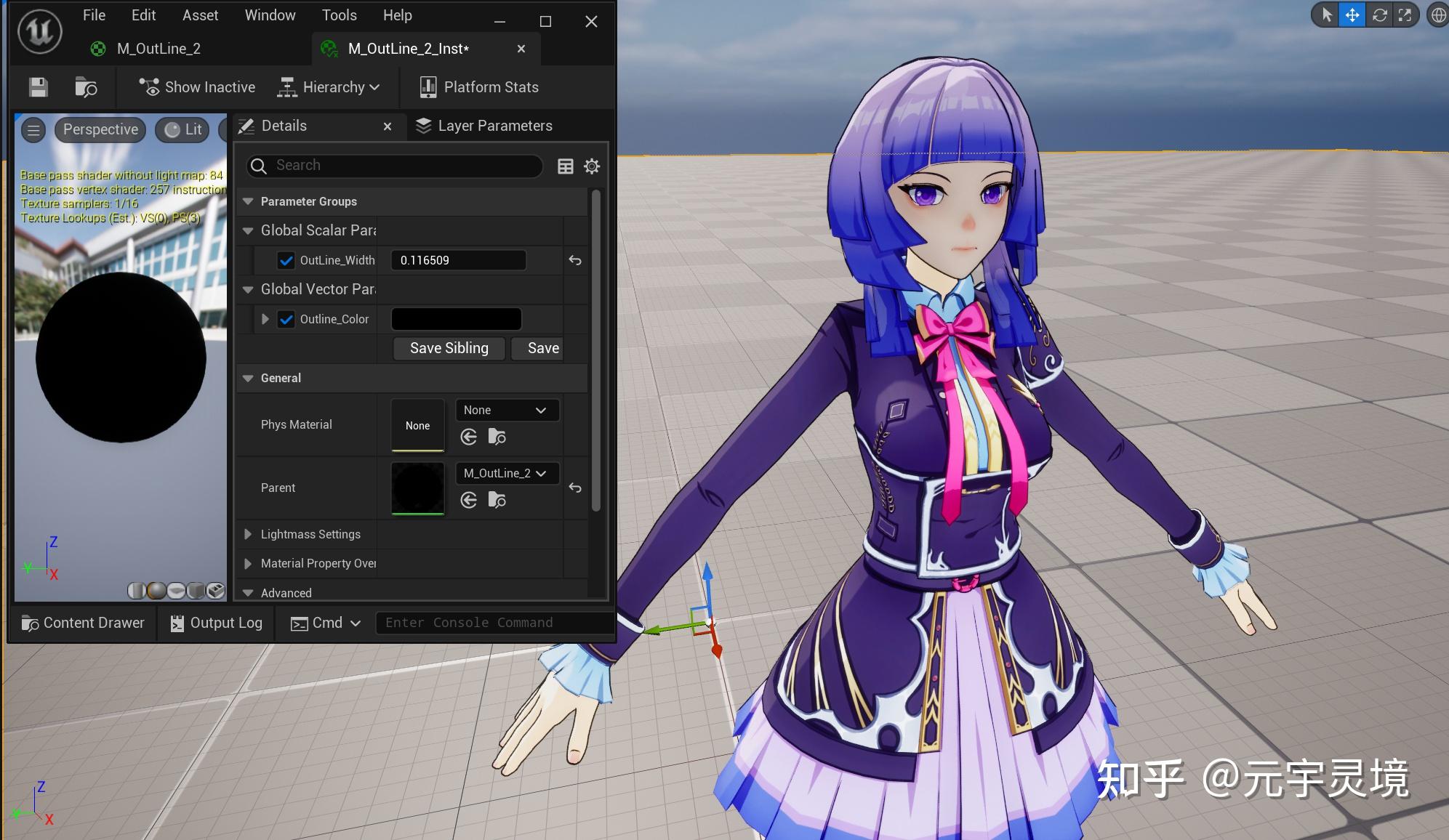Open the Content Drawer

point(83,623)
